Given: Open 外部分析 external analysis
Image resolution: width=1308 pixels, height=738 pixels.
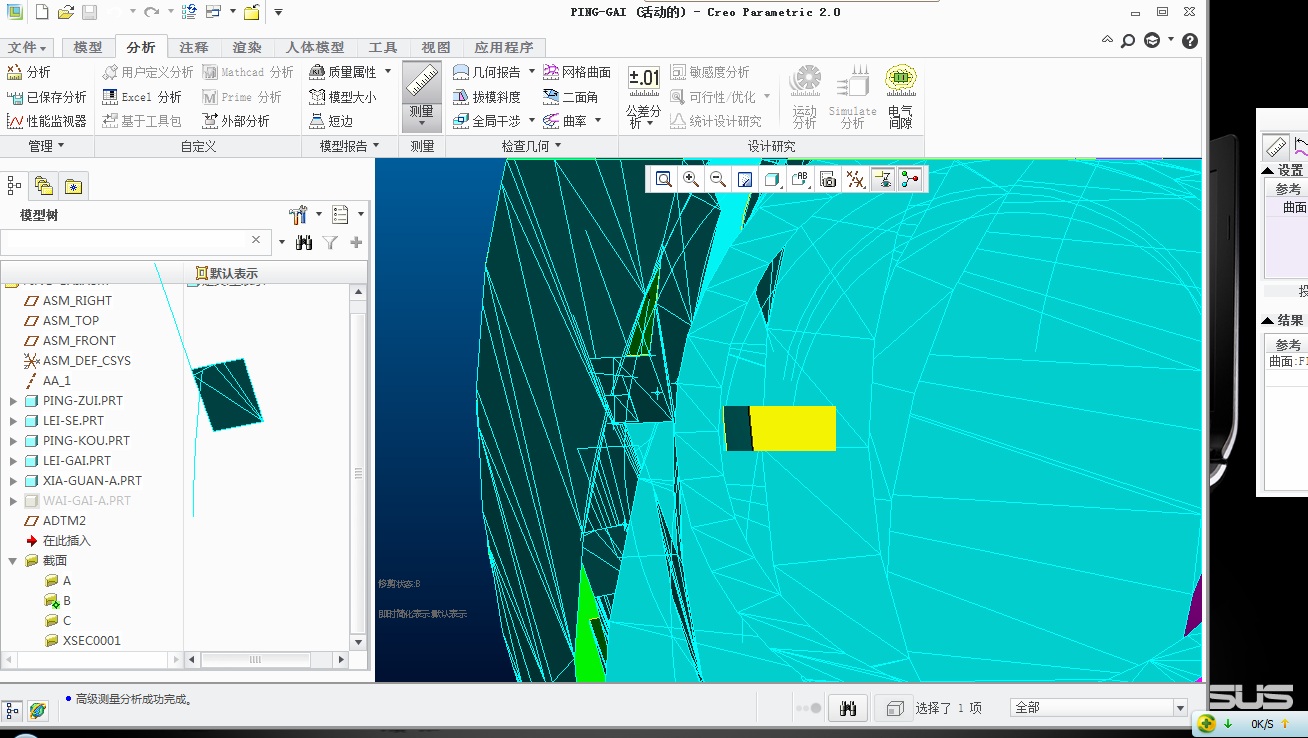Looking at the screenshot, I should 235,121.
